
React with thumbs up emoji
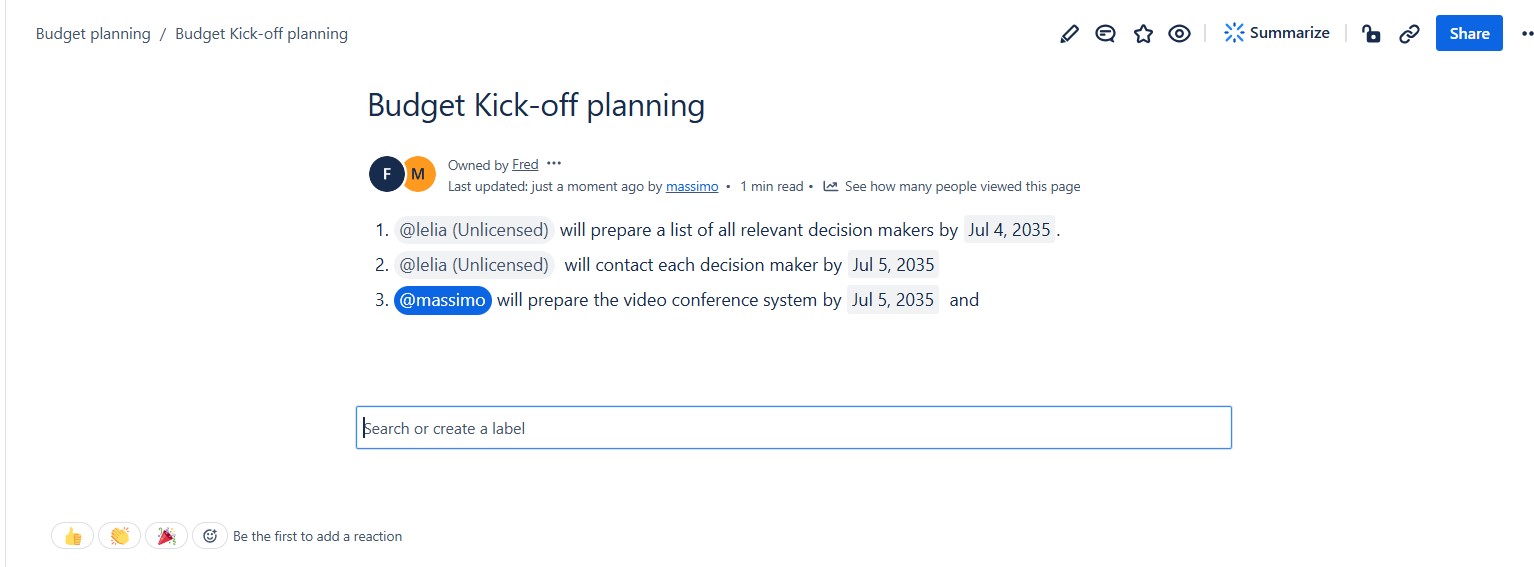tap(73, 536)
